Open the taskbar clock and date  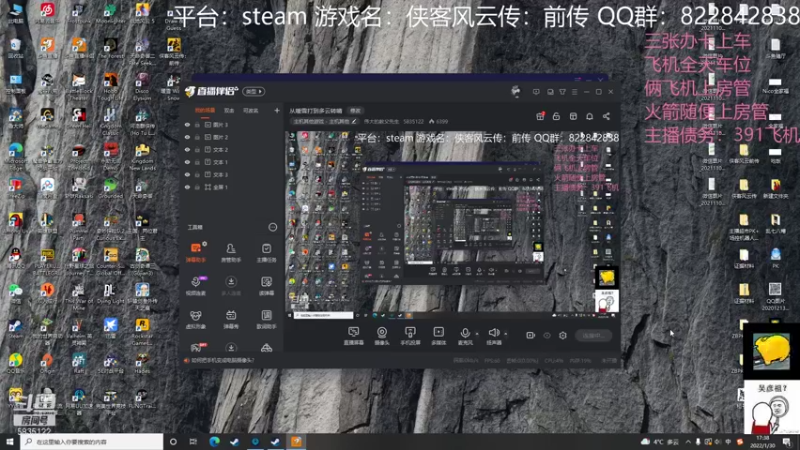[x=762, y=442]
